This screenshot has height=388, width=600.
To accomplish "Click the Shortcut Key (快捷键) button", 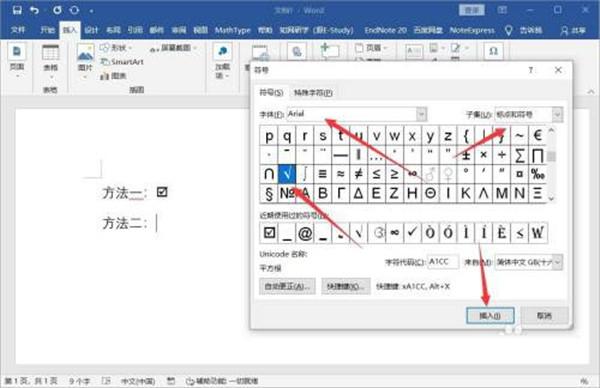I will tap(346, 286).
